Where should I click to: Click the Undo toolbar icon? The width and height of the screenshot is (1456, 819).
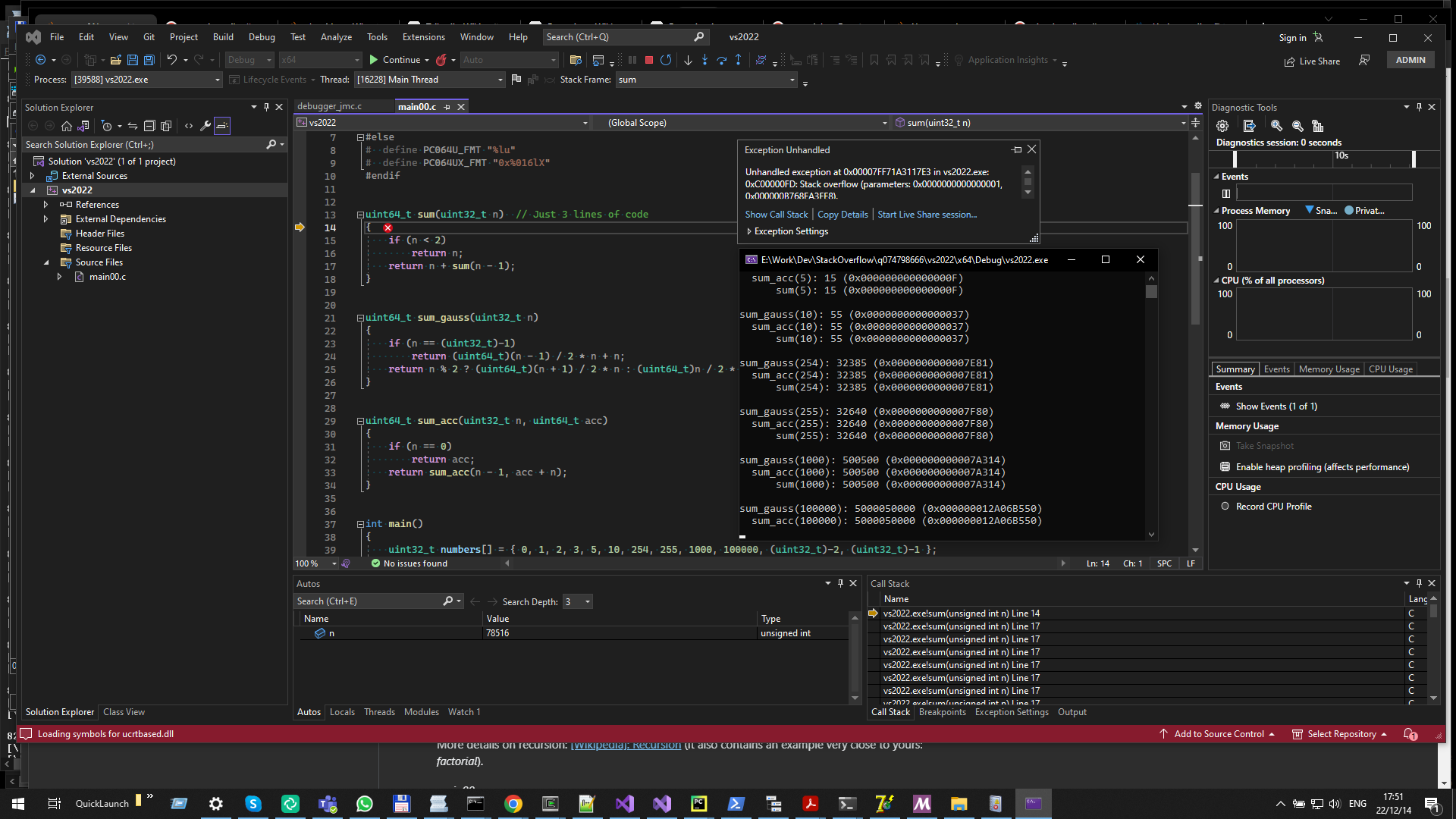coord(172,60)
